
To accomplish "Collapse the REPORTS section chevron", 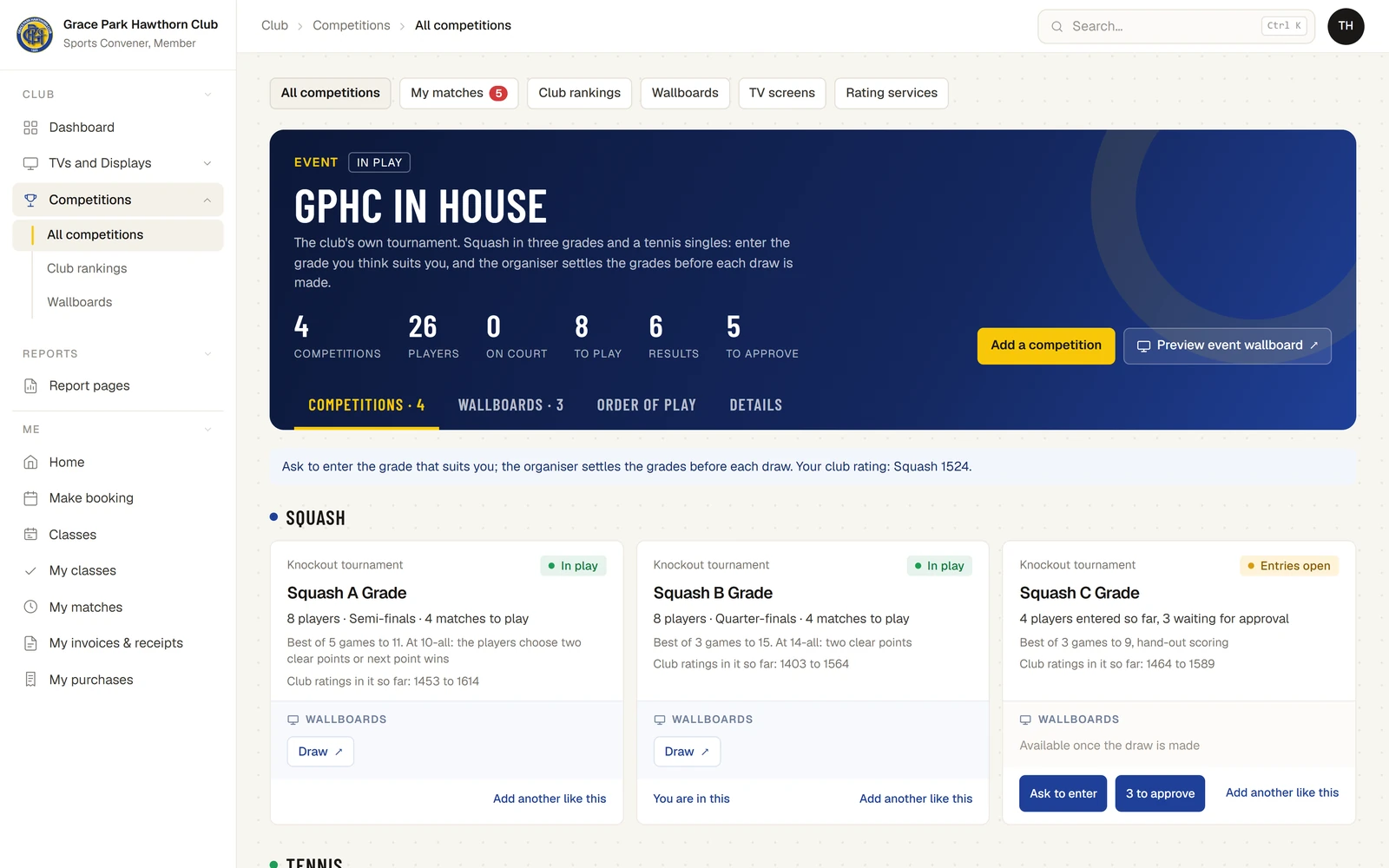I will (207, 353).
